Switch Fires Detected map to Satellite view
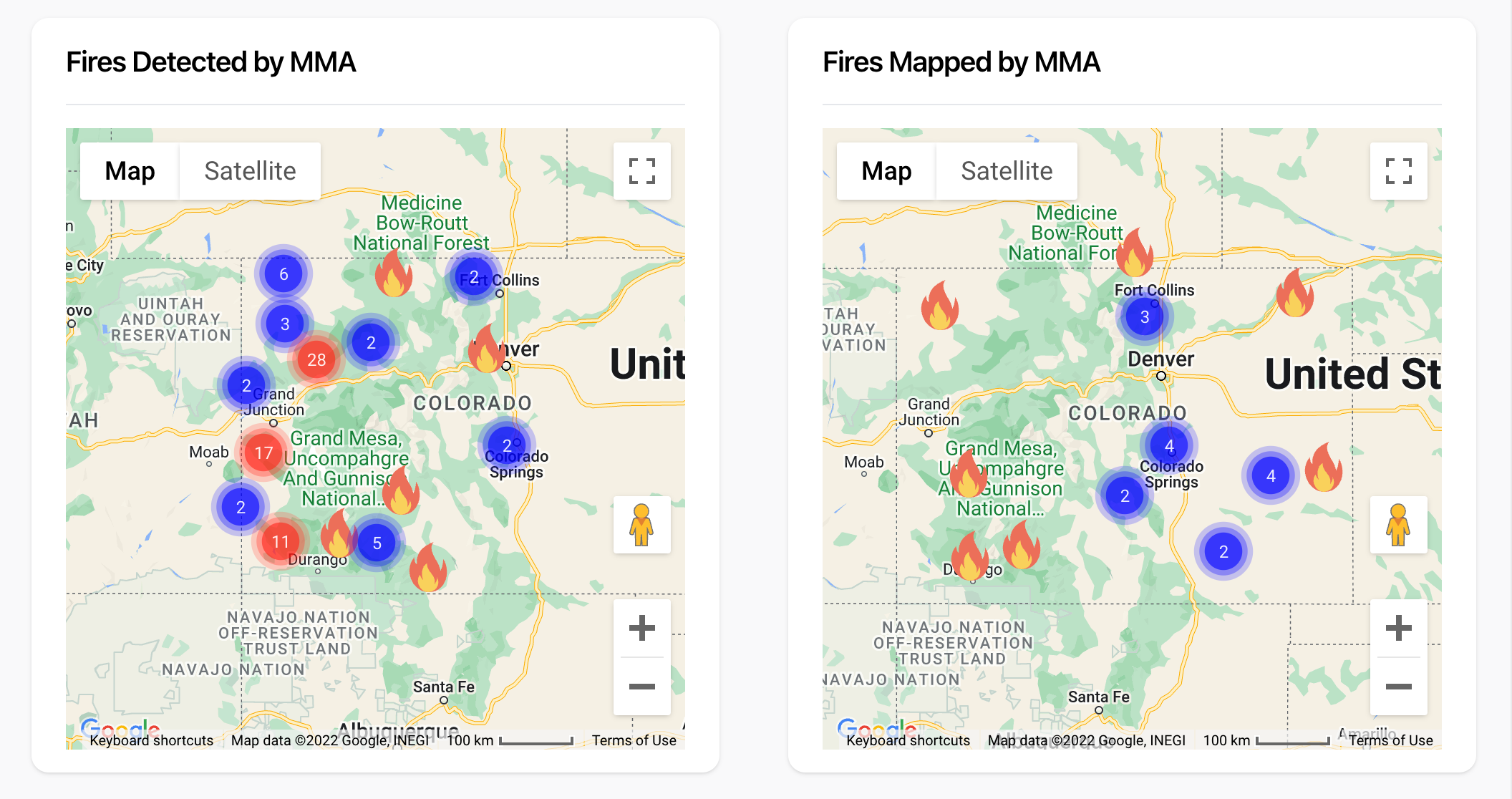The image size is (1512, 799). tap(250, 171)
